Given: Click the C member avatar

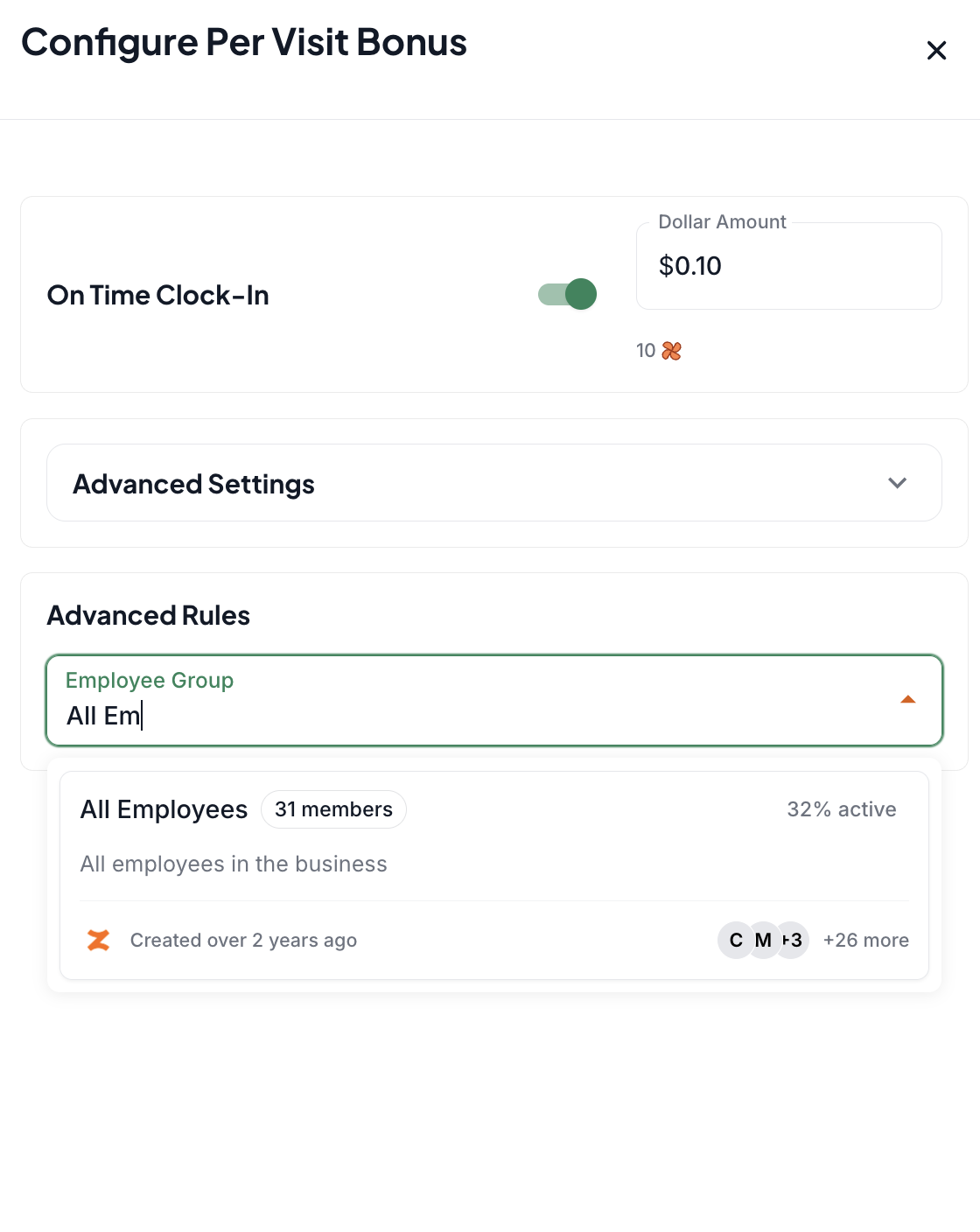Looking at the screenshot, I should click(736, 941).
